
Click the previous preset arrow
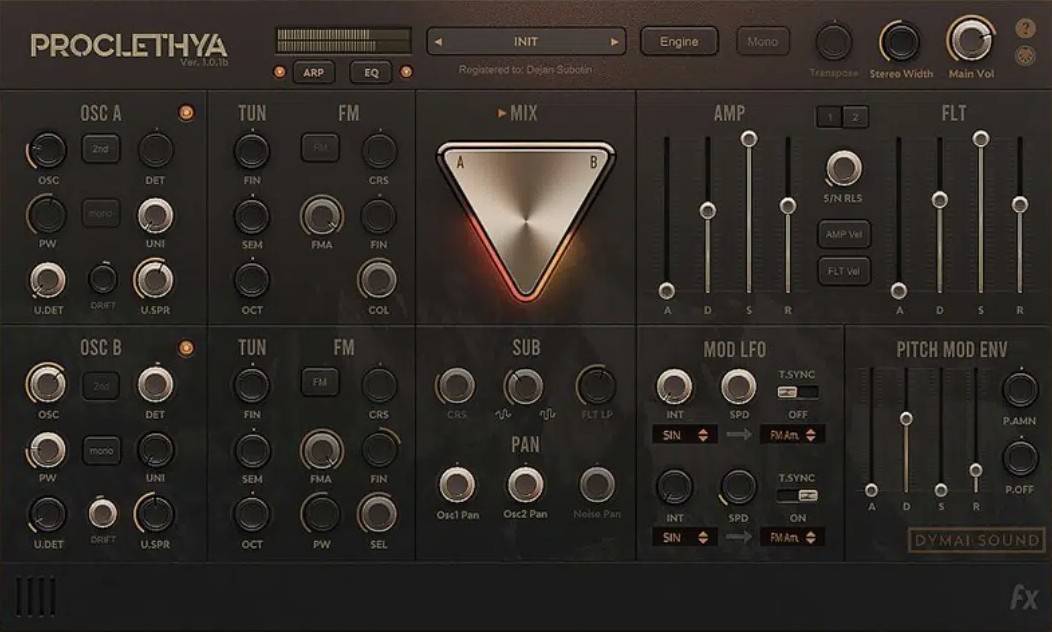pyautogui.click(x=437, y=42)
